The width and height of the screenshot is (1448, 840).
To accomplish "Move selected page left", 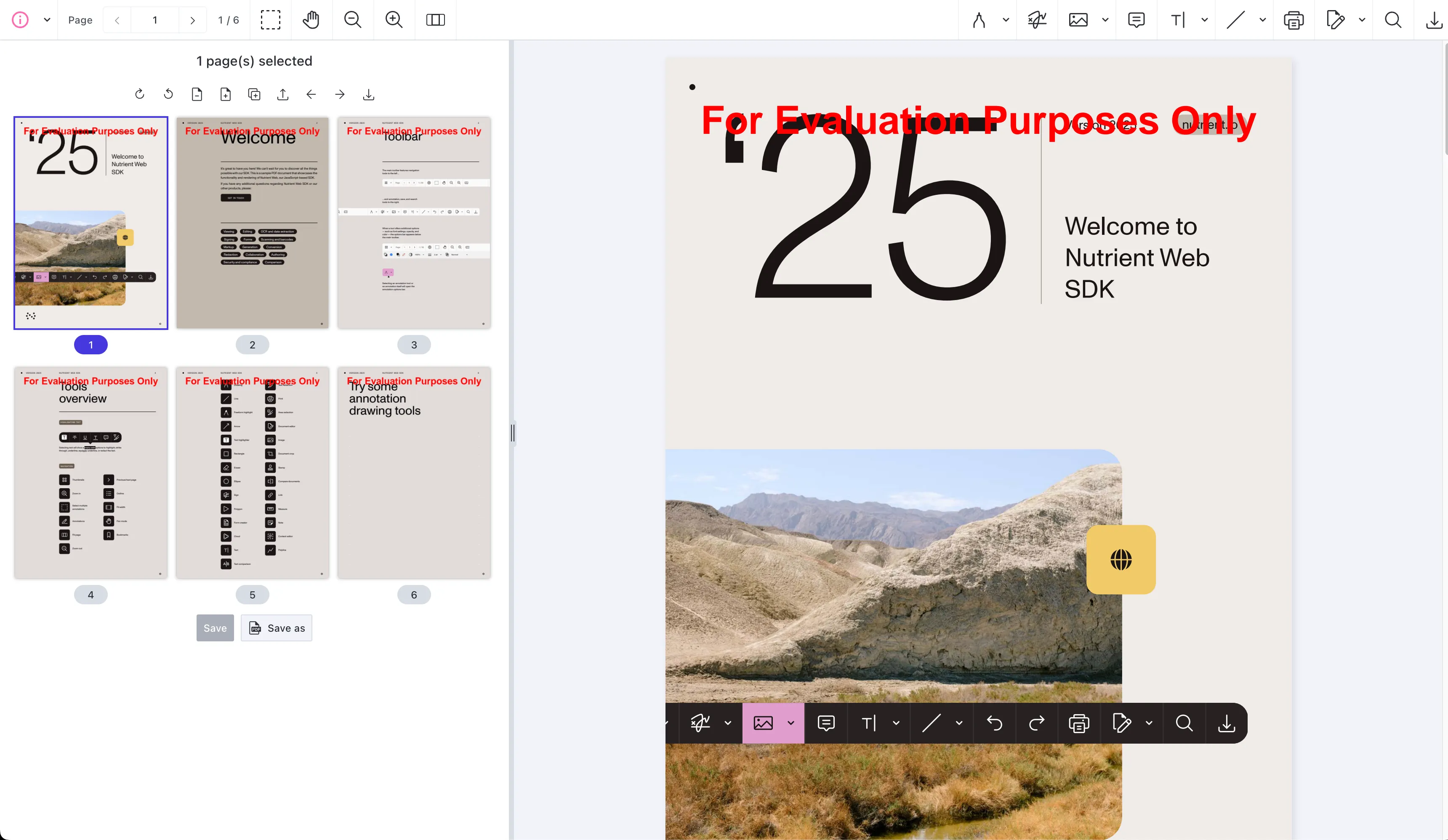I will coord(311,94).
